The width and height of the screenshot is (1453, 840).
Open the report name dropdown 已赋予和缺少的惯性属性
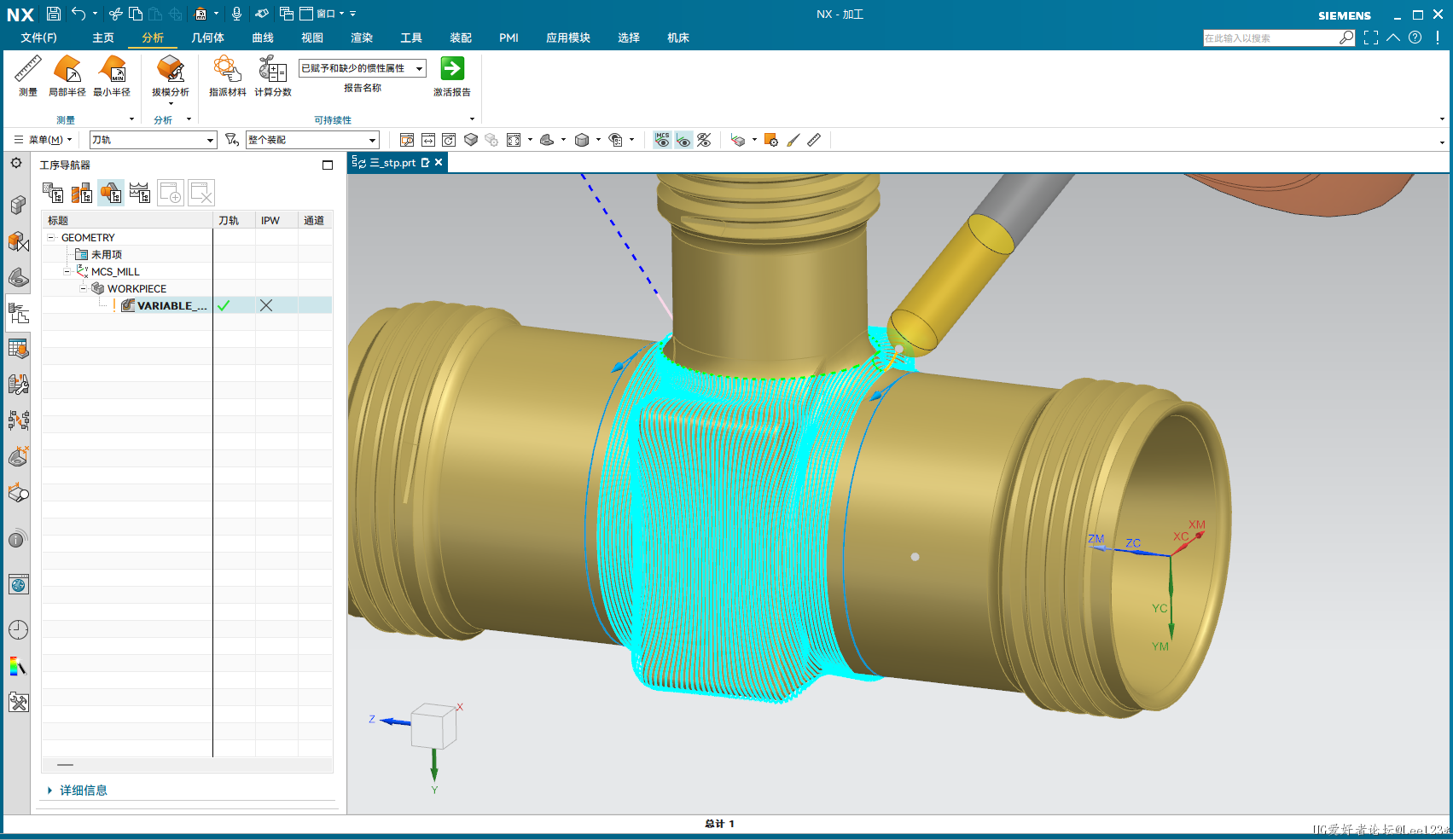[362, 68]
